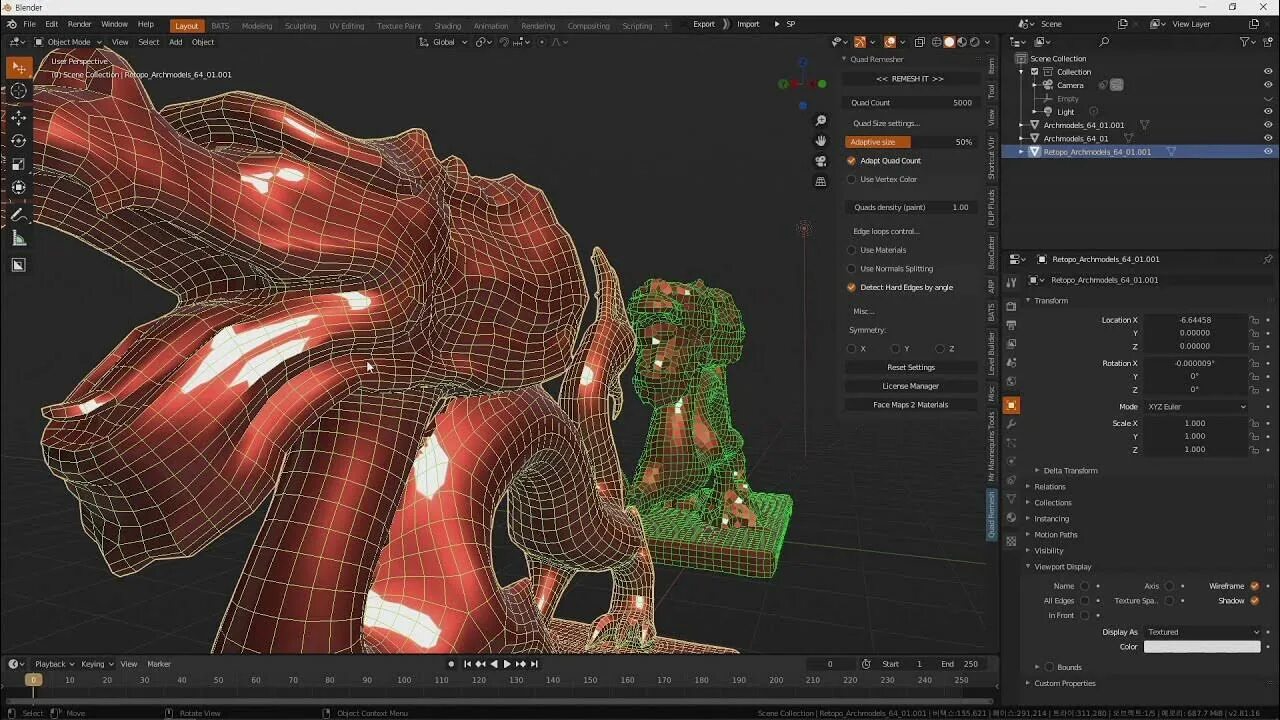Enable the Use Vertex Color checkbox
Viewport: 1280px width, 720px height.
pos(852,179)
